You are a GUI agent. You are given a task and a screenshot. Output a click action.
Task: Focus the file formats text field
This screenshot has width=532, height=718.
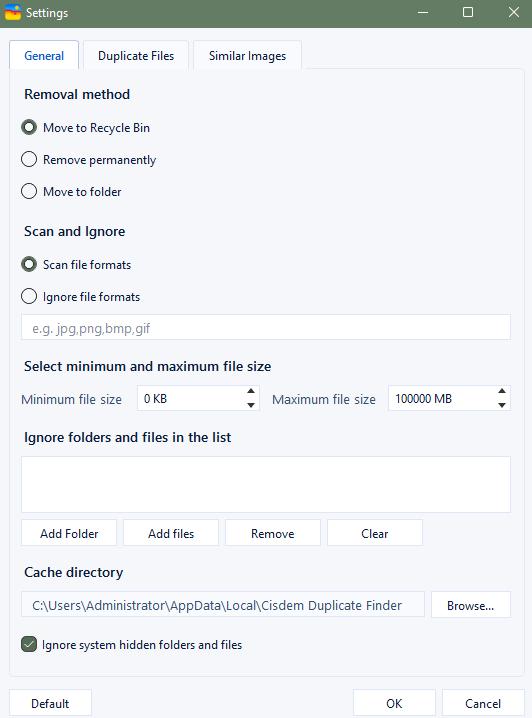pos(266,327)
